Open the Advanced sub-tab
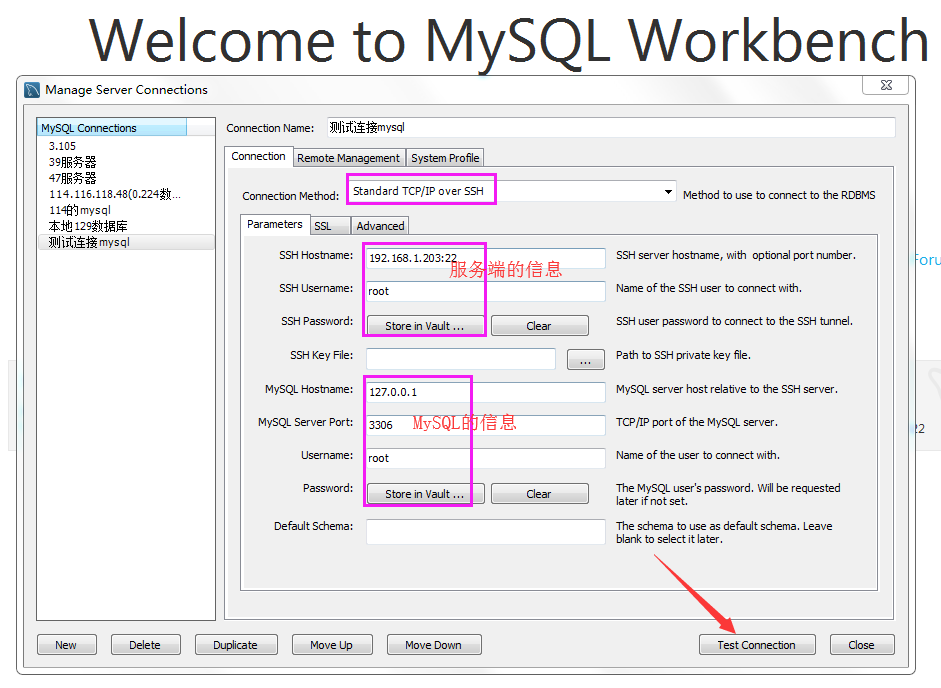The image size is (941, 688). coord(380,226)
